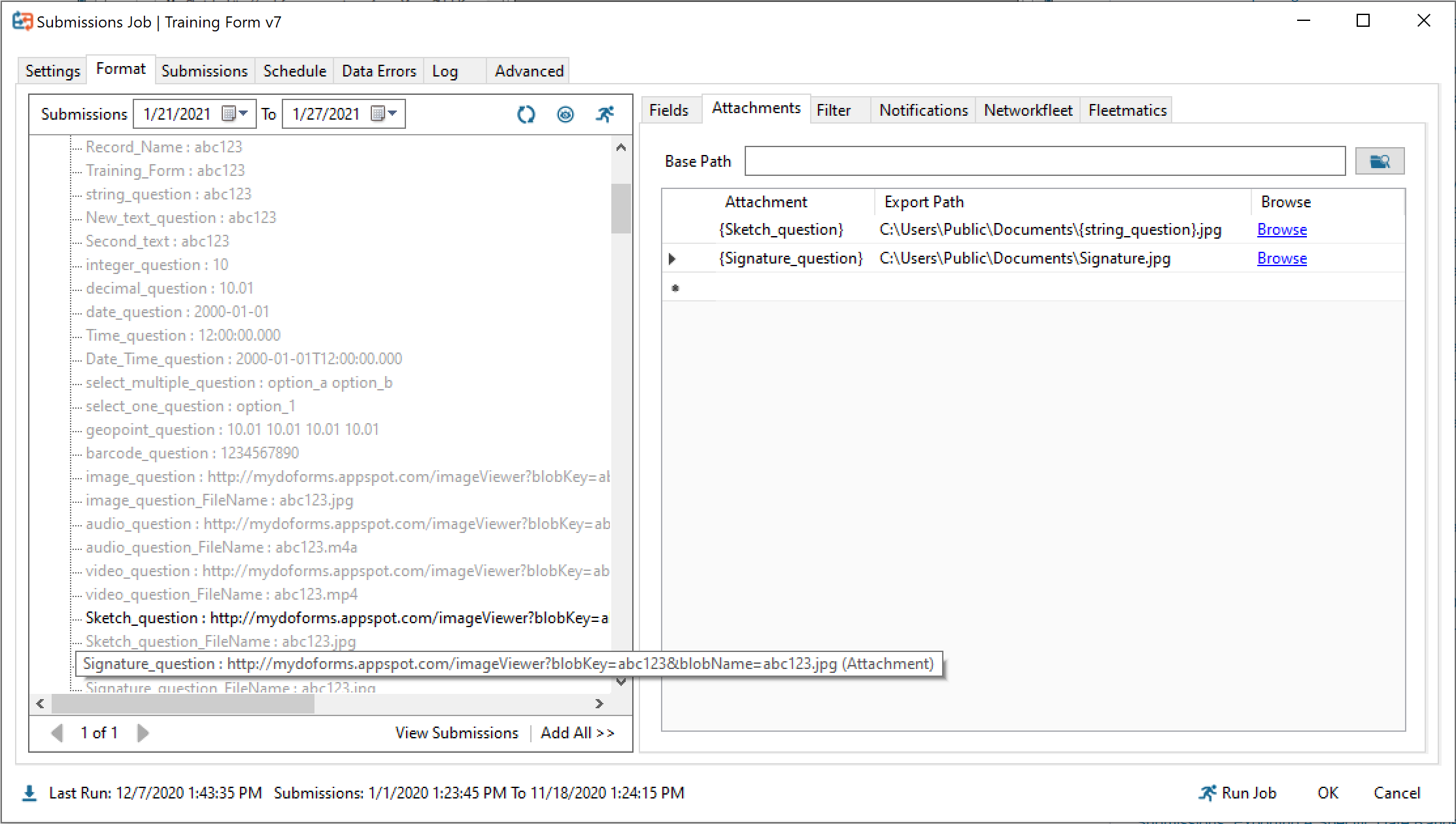Image resolution: width=1456 pixels, height=824 pixels.
Task: Open the Base Path folder browse icon
Action: tap(1380, 160)
